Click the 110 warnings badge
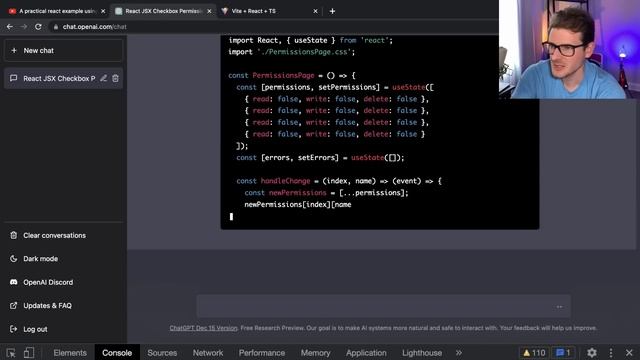Viewport: 640px width, 360px height. click(x=534, y=353)
